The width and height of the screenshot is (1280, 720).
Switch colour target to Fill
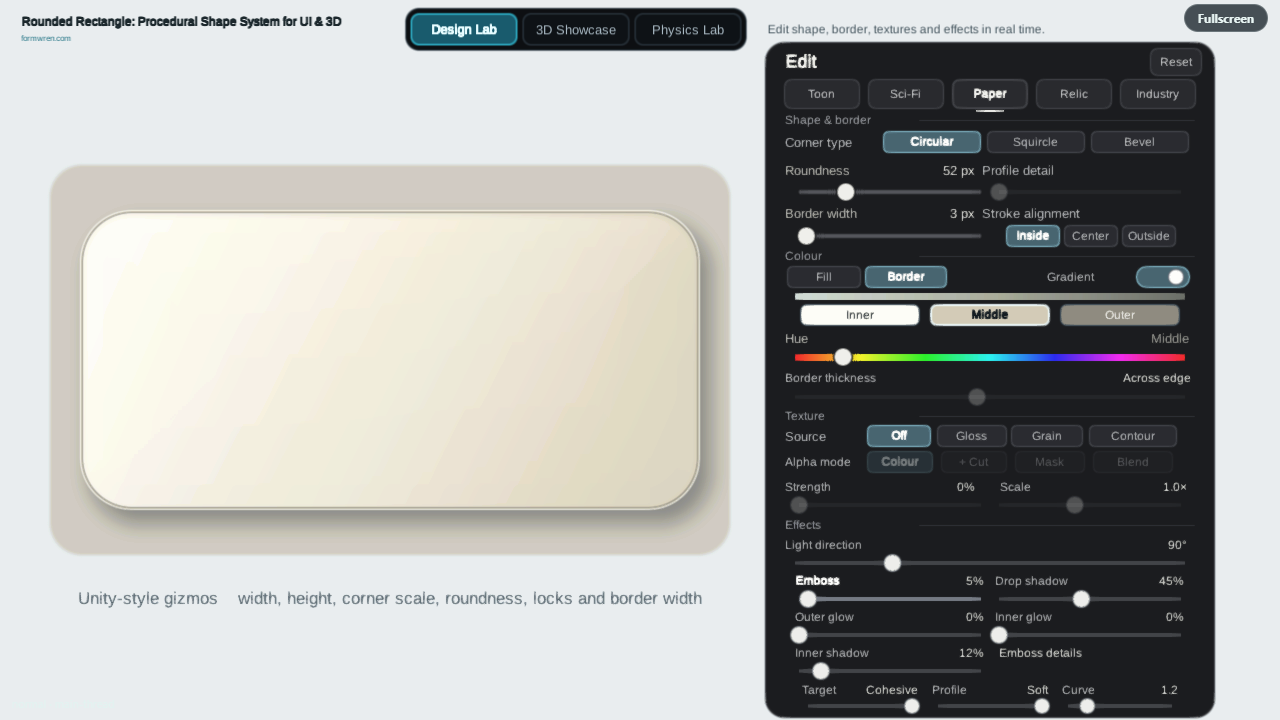click(x=823, y=277)
